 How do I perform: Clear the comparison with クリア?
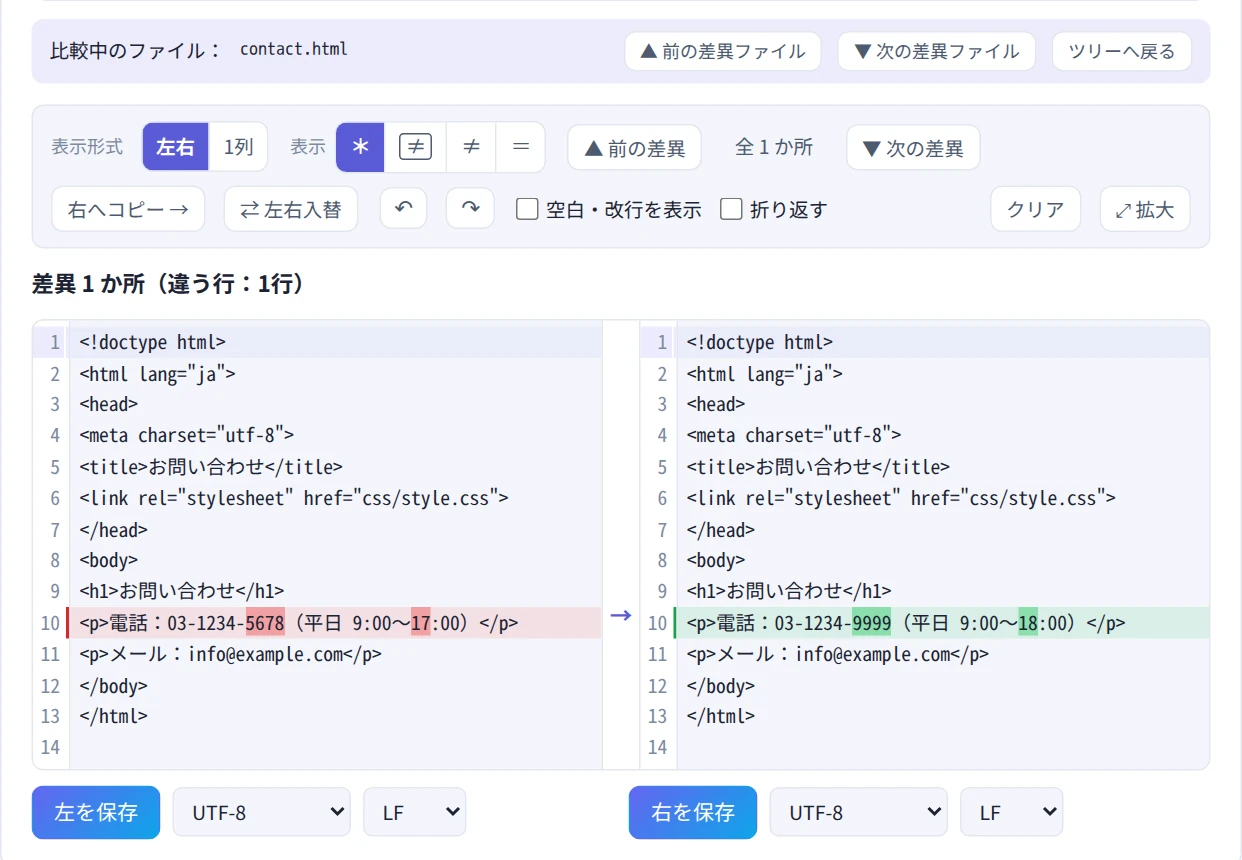click(x=1036, y=209)
